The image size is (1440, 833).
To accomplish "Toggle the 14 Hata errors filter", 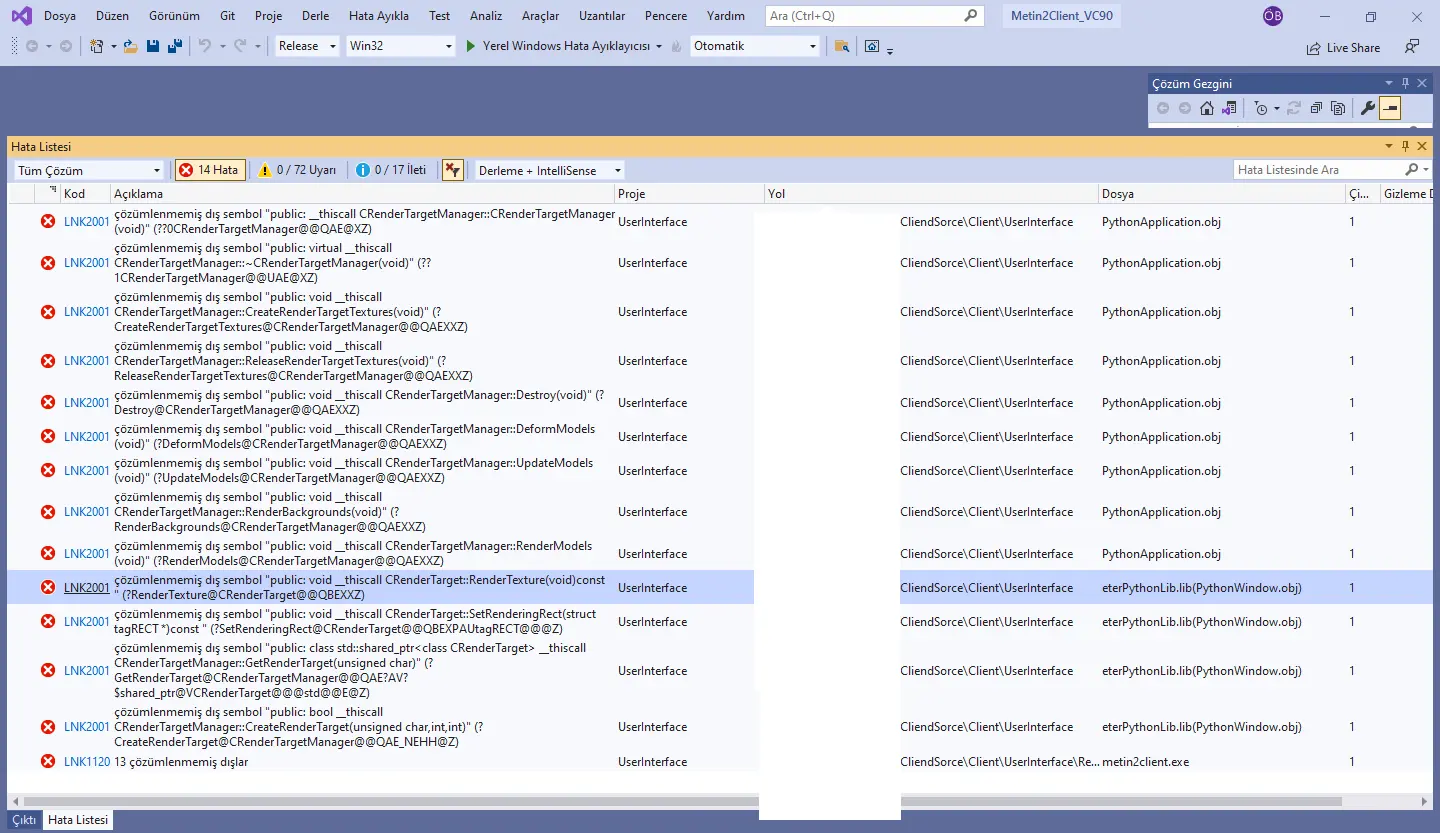I will click(x=210, y=170).
